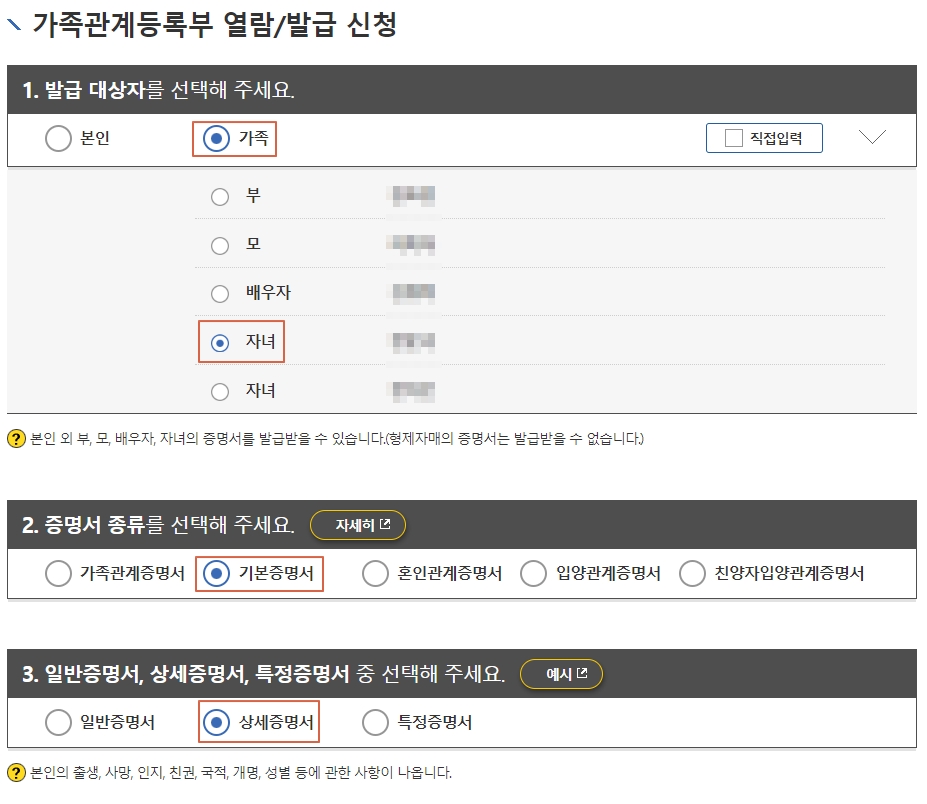Image resolution: width=927 pixels, height=804 pixels.
Task: Select 가족관계증명서 certificate type
Action: point(58,573)
